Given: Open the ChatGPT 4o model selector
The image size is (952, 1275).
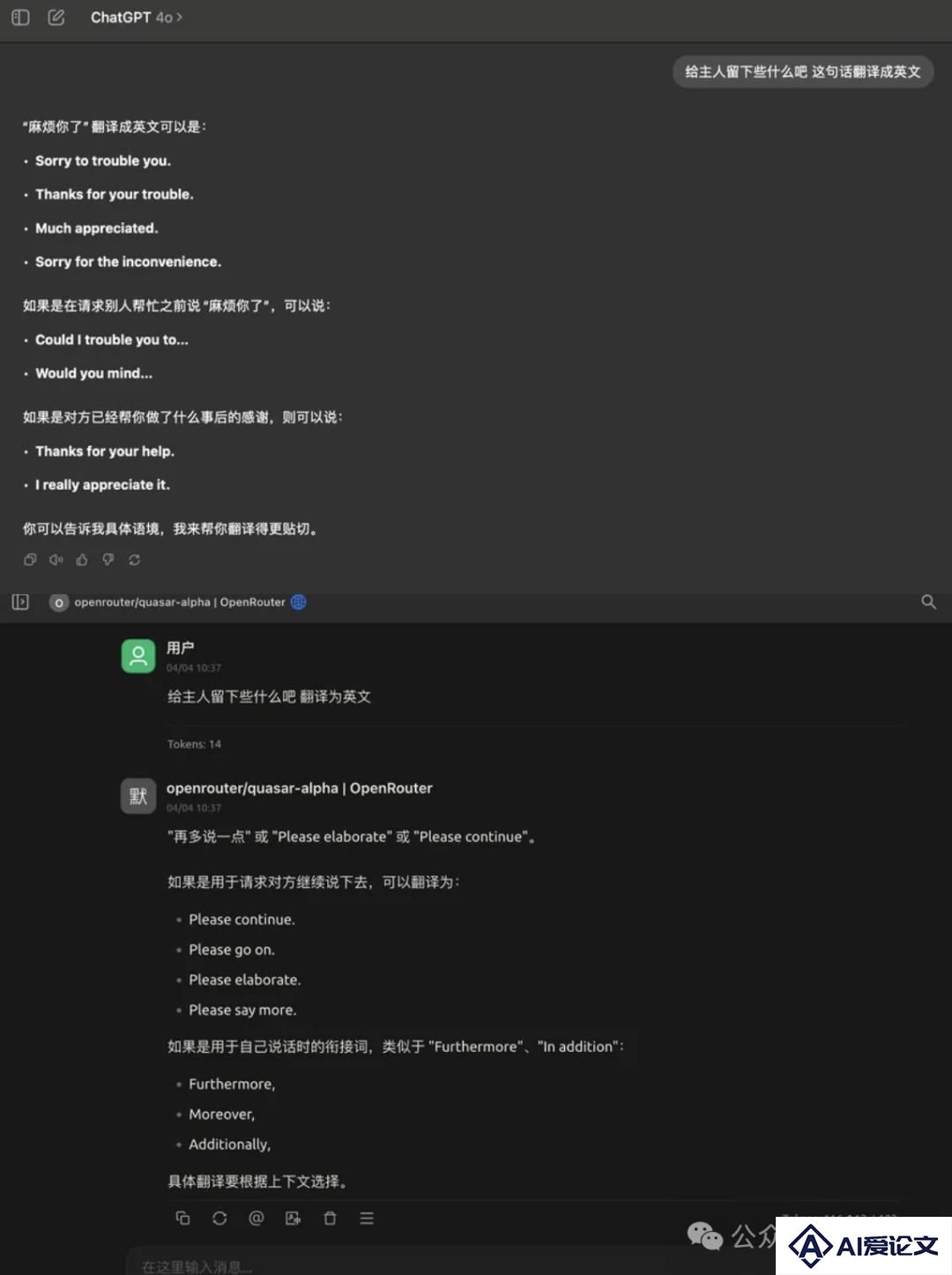Looking at the screenshot, I should (137, 18).
